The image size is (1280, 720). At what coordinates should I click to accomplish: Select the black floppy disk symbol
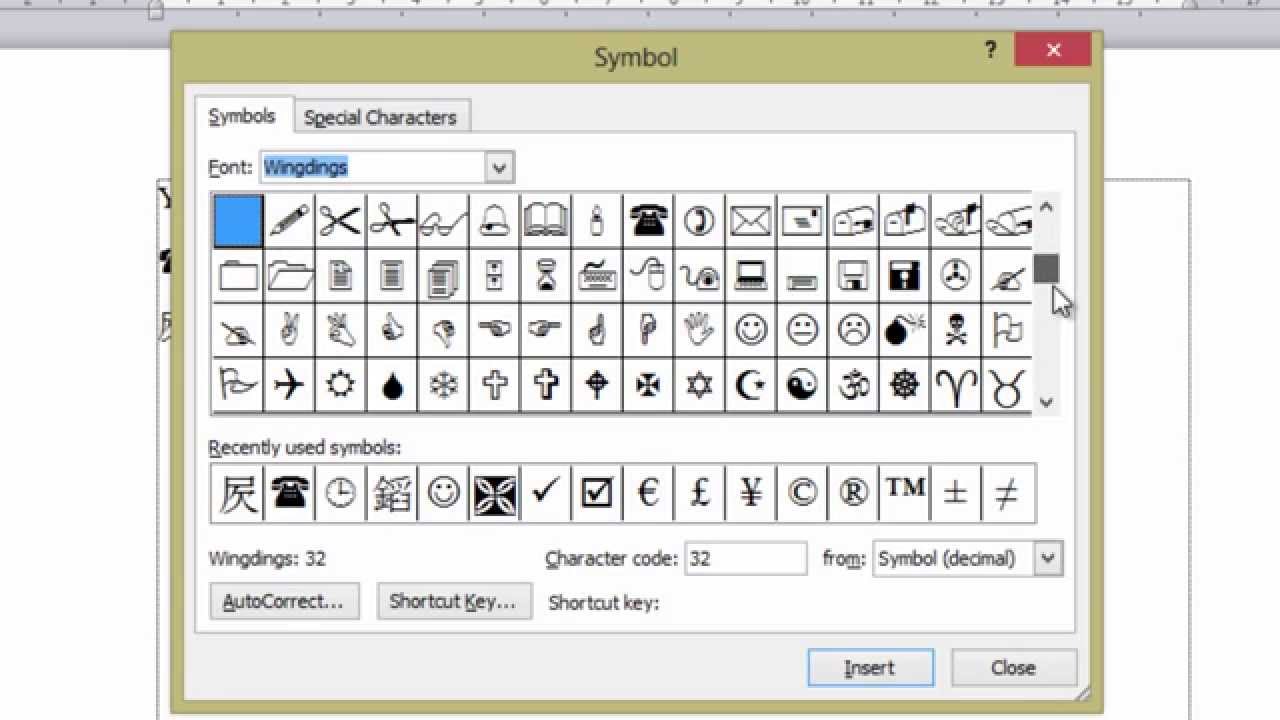click(905, 275)
